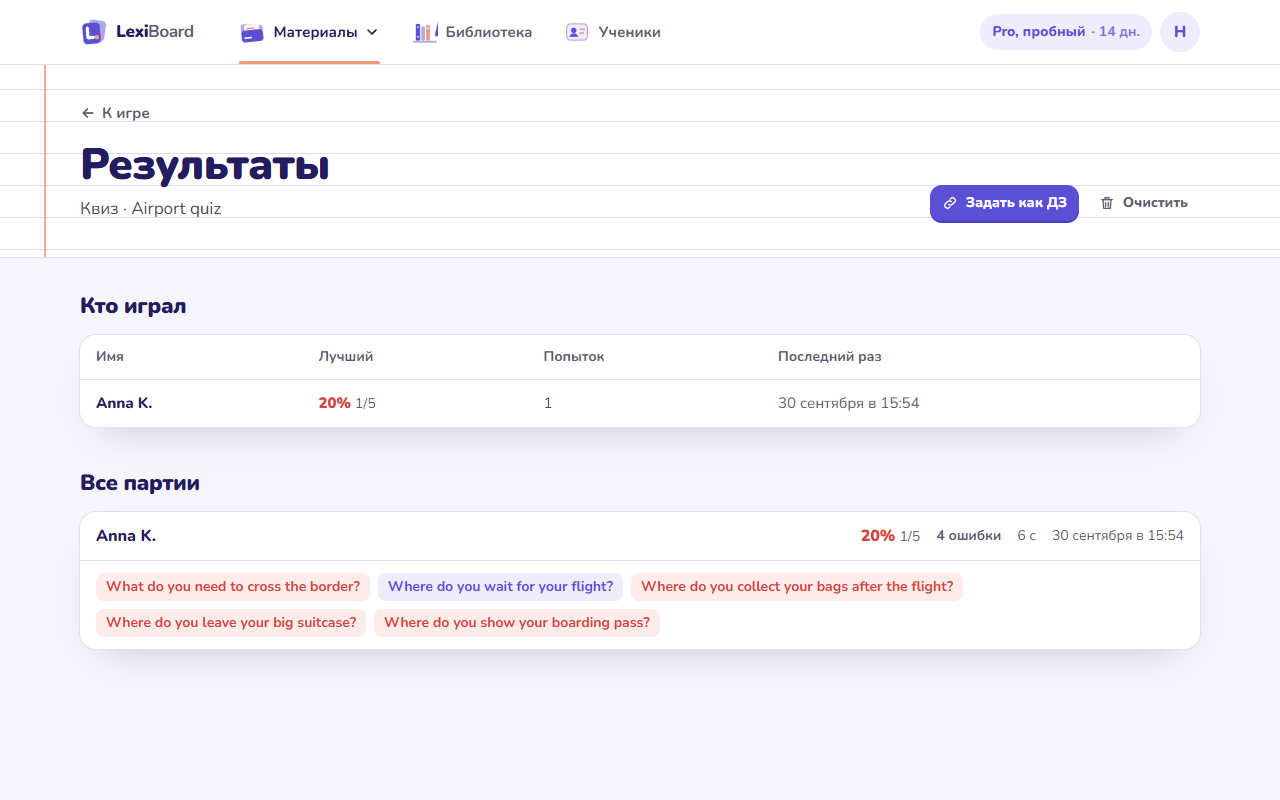The height and width of the screenshot is (800, 1280).
Task: Select the question about collecting your bags
Action: [x=797, y=587]
